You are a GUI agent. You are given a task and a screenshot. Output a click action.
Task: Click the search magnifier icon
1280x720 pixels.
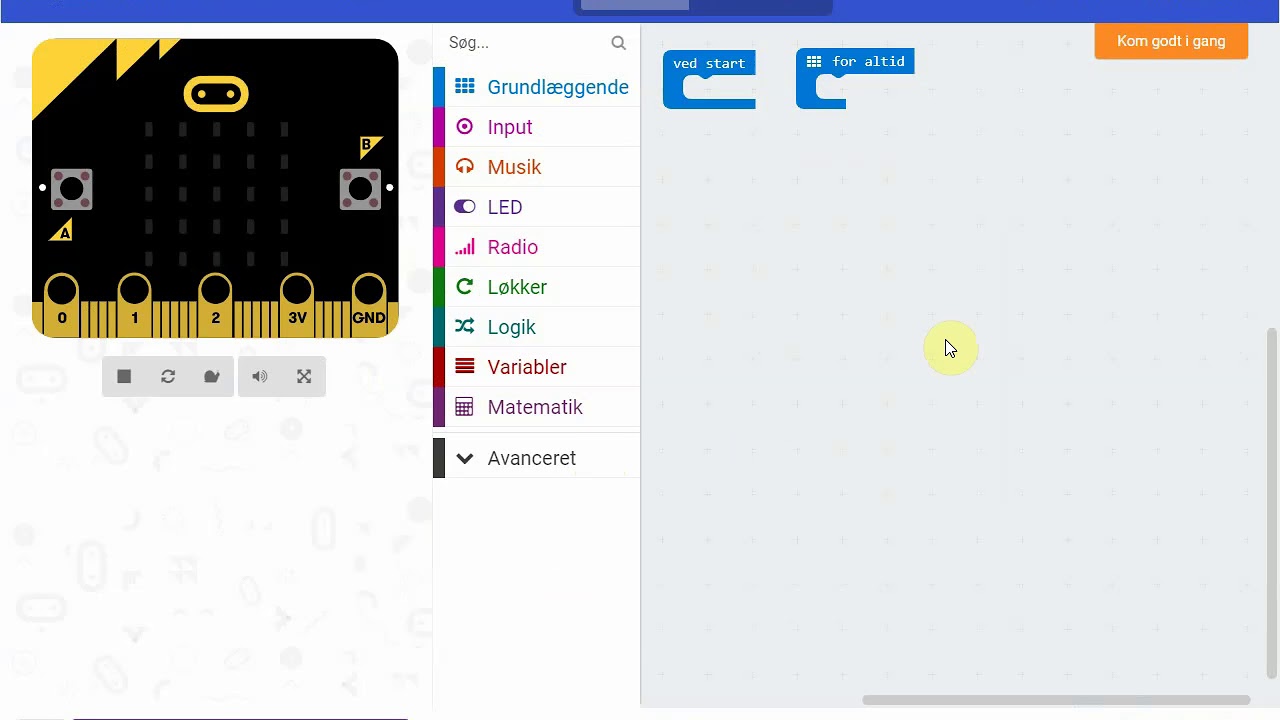618,43
